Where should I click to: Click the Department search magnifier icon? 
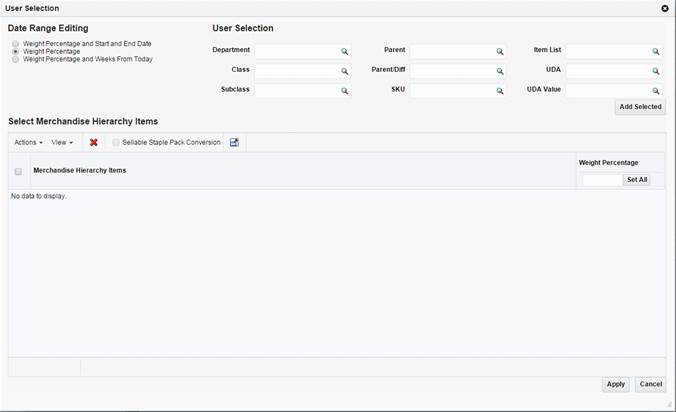(x=344, y=52)
